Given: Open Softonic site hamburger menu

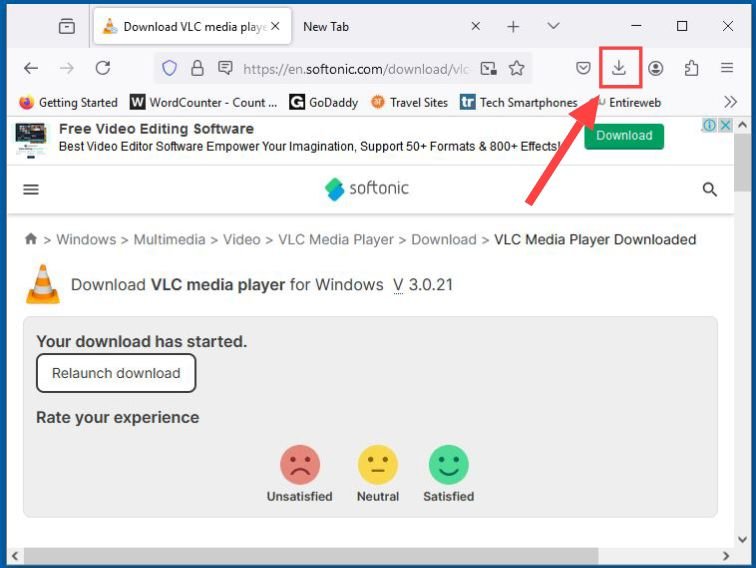Looking at the screenshot, I should pos(31,189).
